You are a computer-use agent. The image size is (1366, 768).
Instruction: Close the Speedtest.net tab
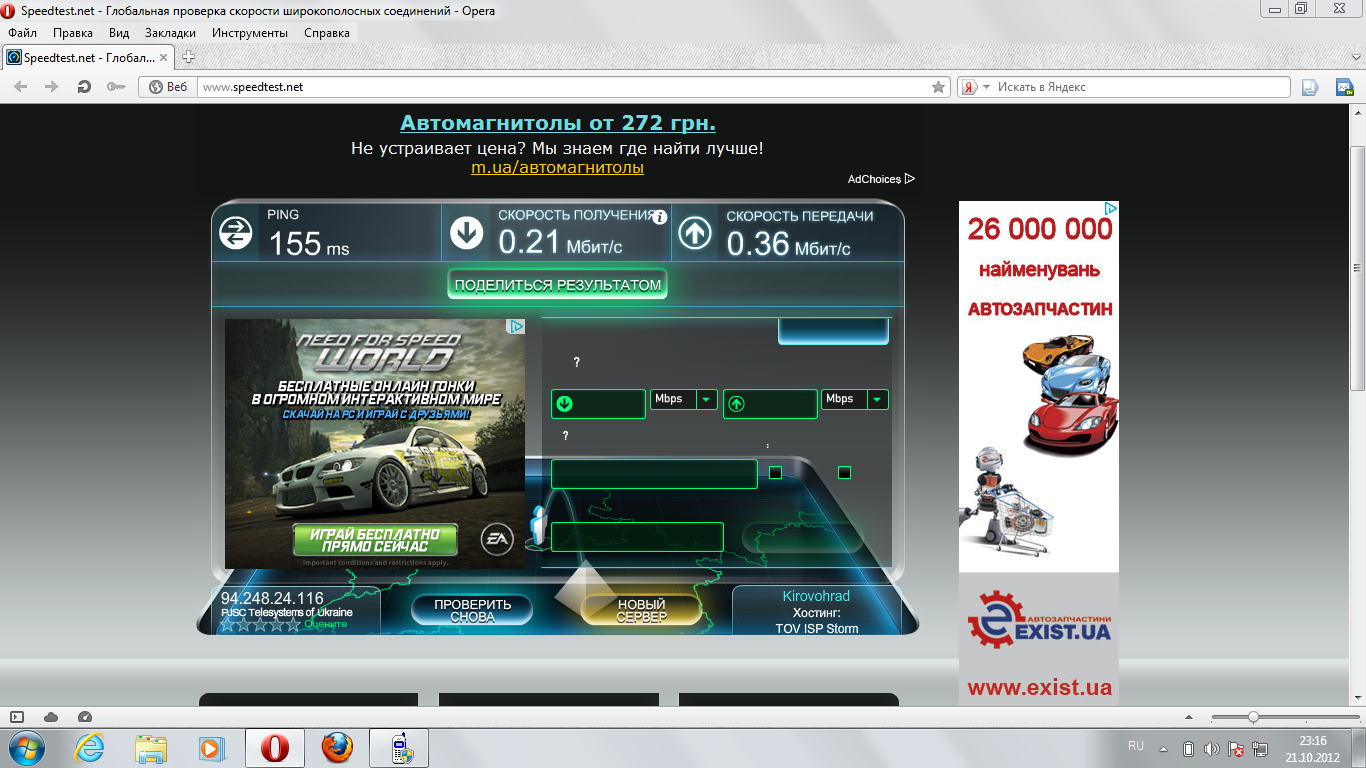pos(165,58)
